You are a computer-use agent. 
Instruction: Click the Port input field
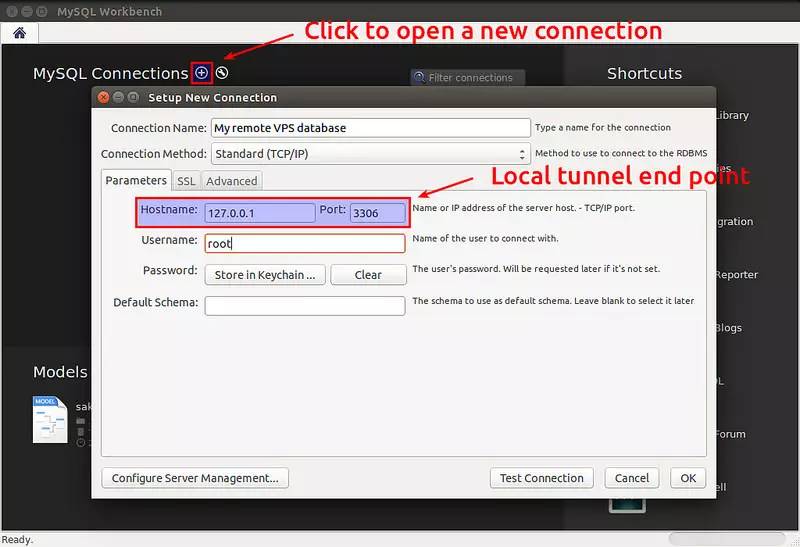(x=378, y=213)
